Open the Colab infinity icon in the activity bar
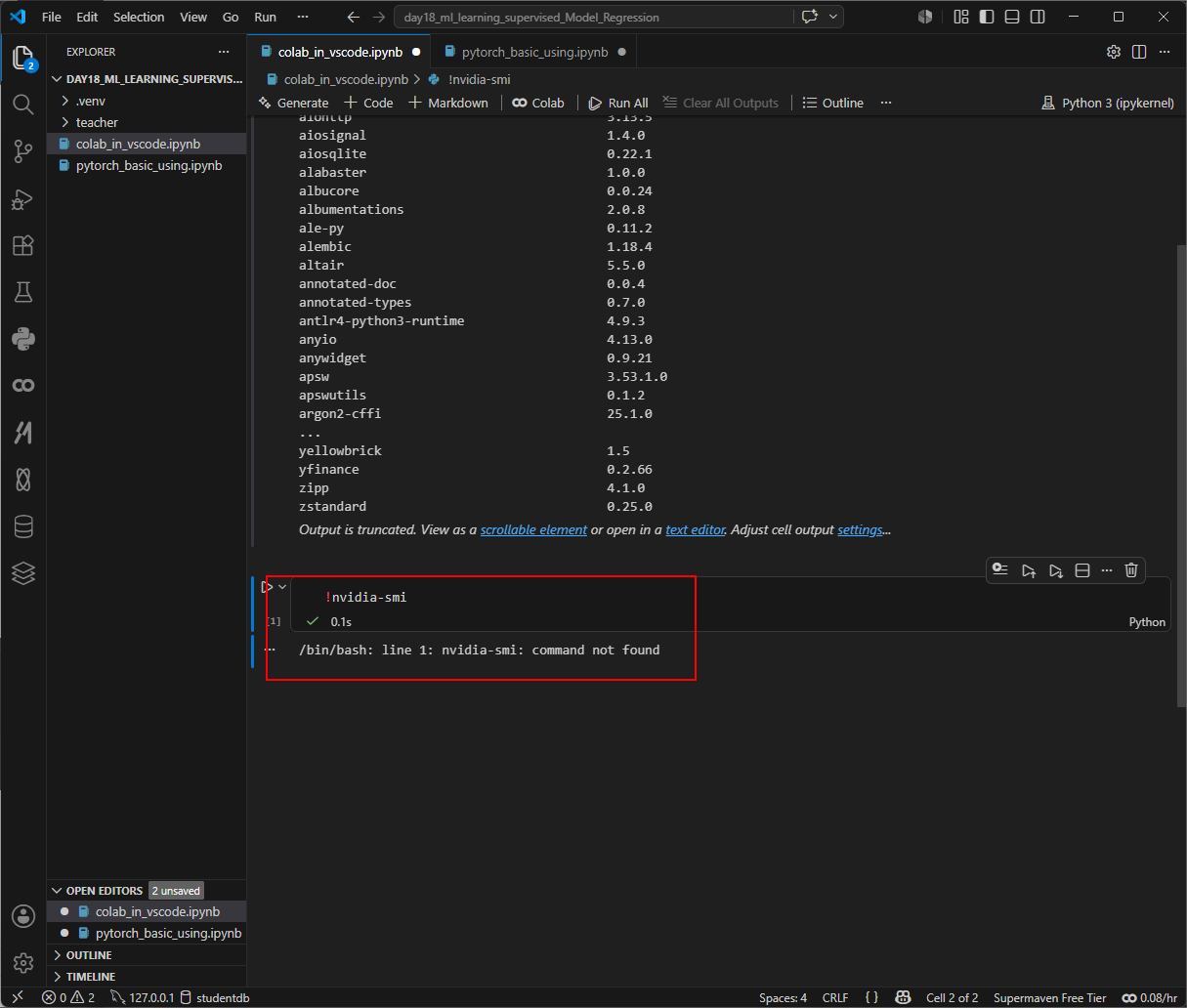This screenshot has height=1008, width=1187. pos(23,386)
